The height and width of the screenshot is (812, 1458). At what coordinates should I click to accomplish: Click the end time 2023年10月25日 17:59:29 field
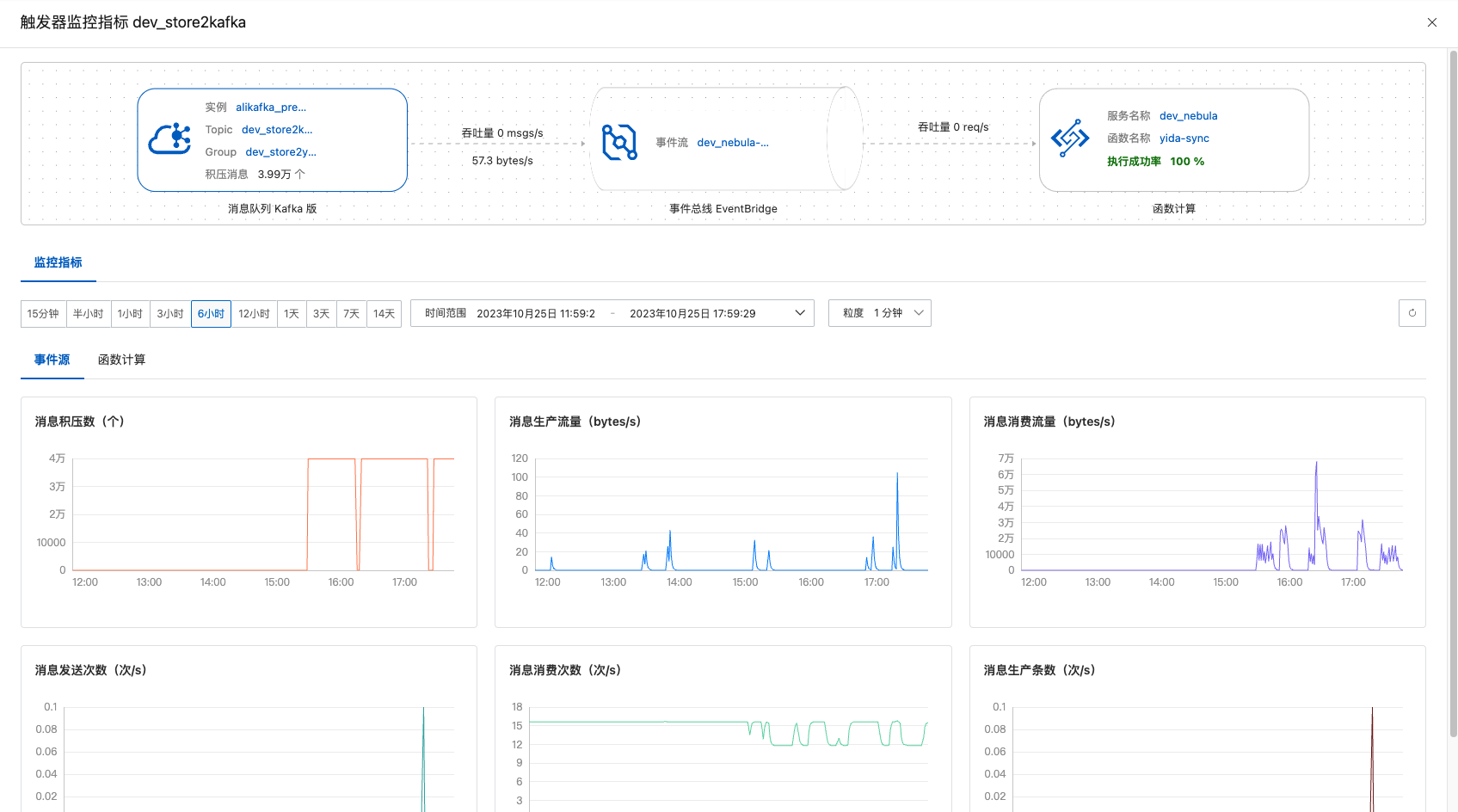693,314
